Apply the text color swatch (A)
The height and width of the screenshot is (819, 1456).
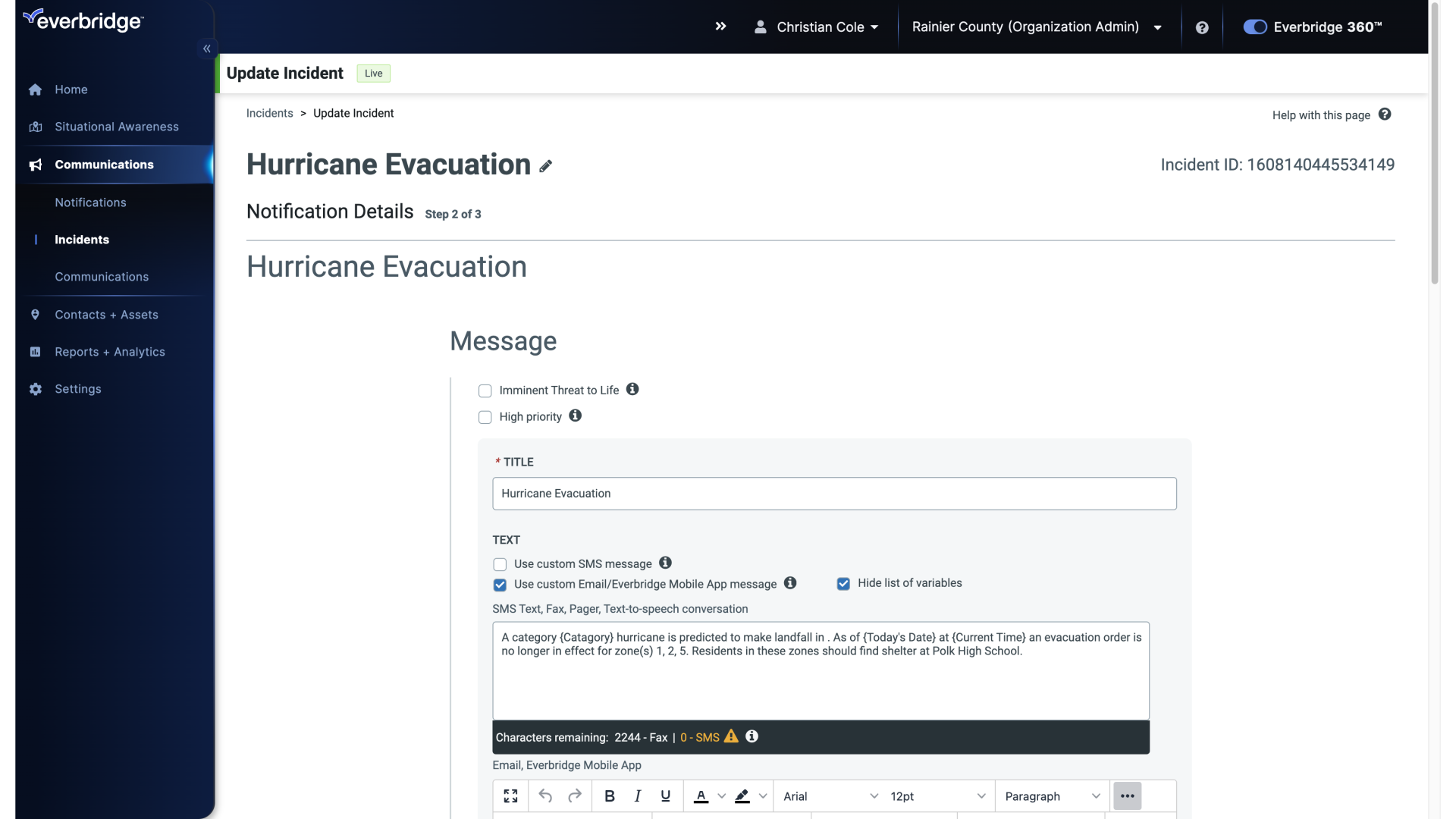coord(701,795)
